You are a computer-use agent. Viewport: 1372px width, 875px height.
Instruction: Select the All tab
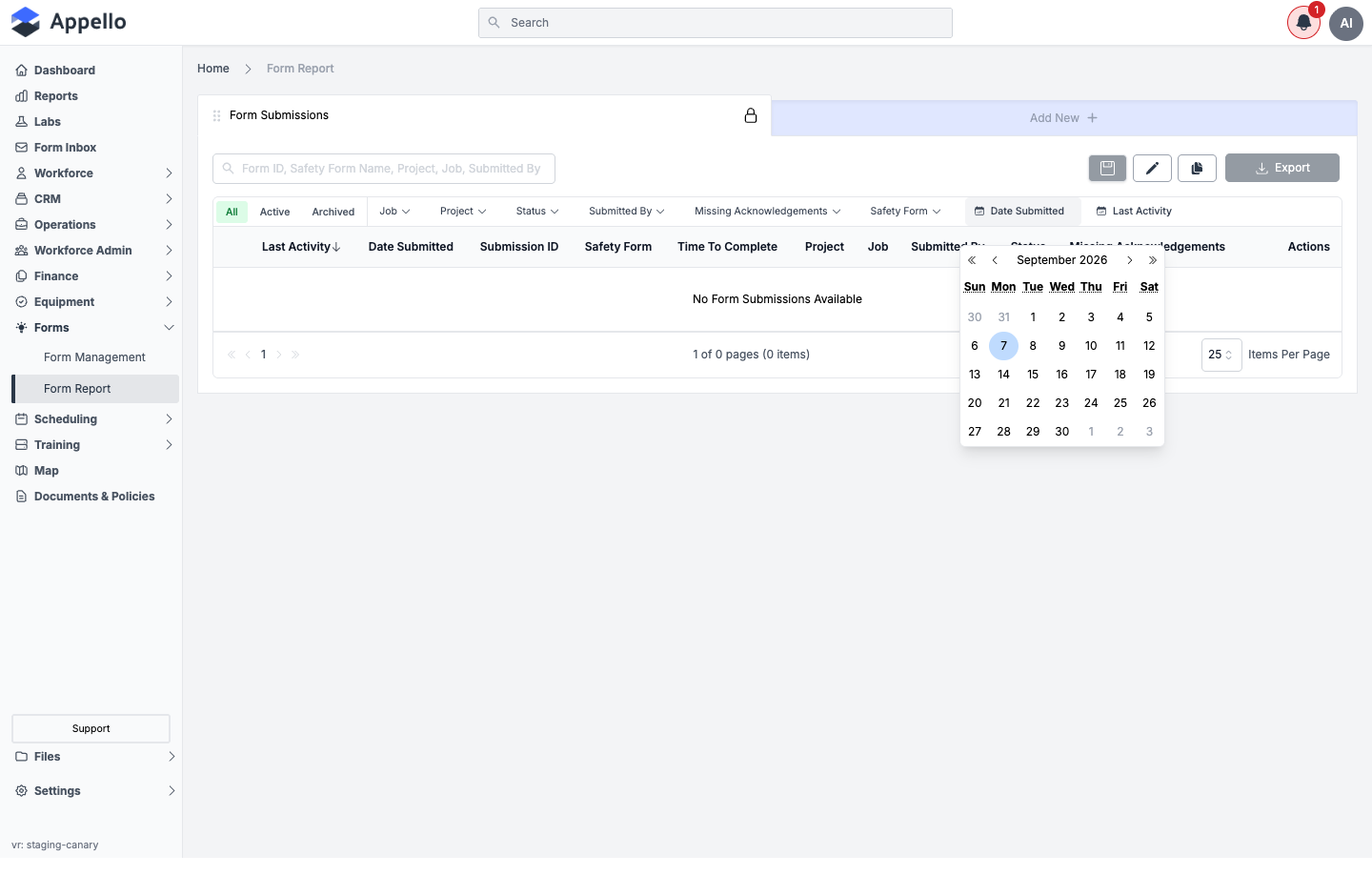tap(232, 212)
